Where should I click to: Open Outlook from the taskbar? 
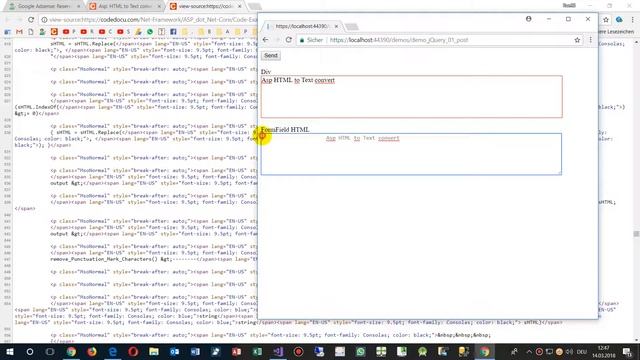pyautogui.click(x=175, y=351)
